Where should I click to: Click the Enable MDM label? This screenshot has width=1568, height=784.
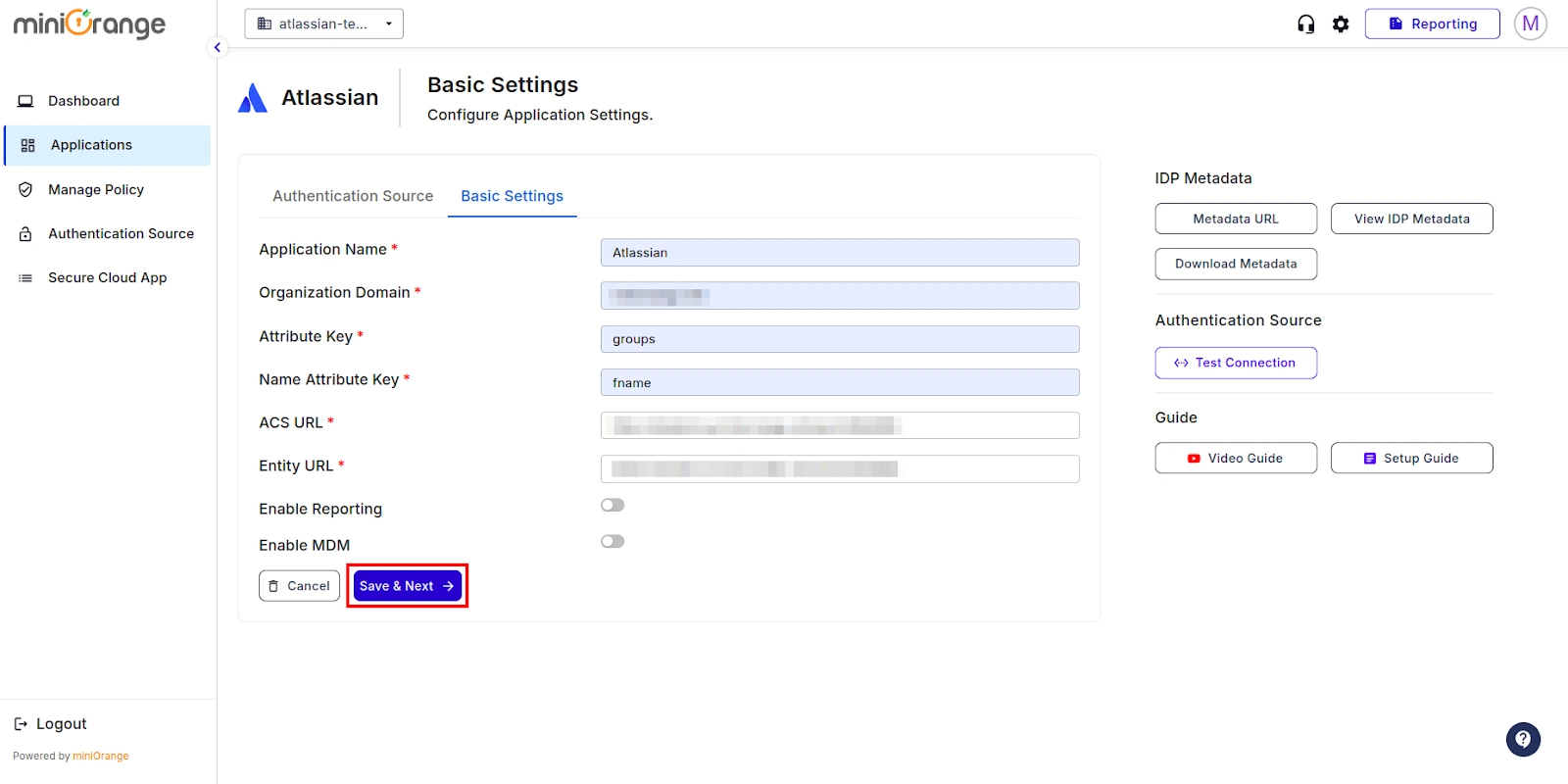click(x=304, y=545)
